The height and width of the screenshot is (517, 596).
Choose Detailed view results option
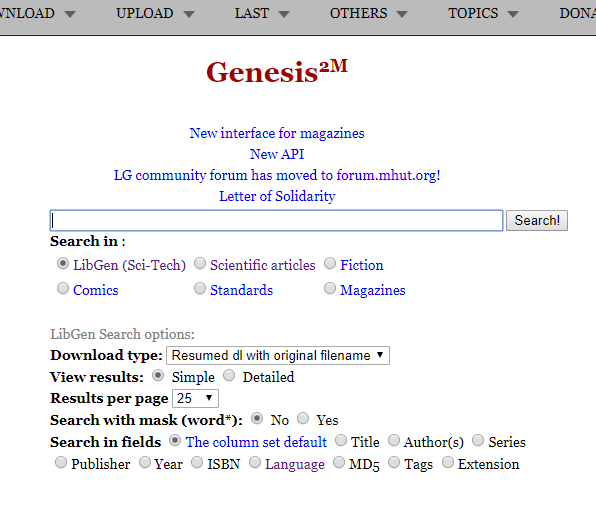(x=229, y=376)
